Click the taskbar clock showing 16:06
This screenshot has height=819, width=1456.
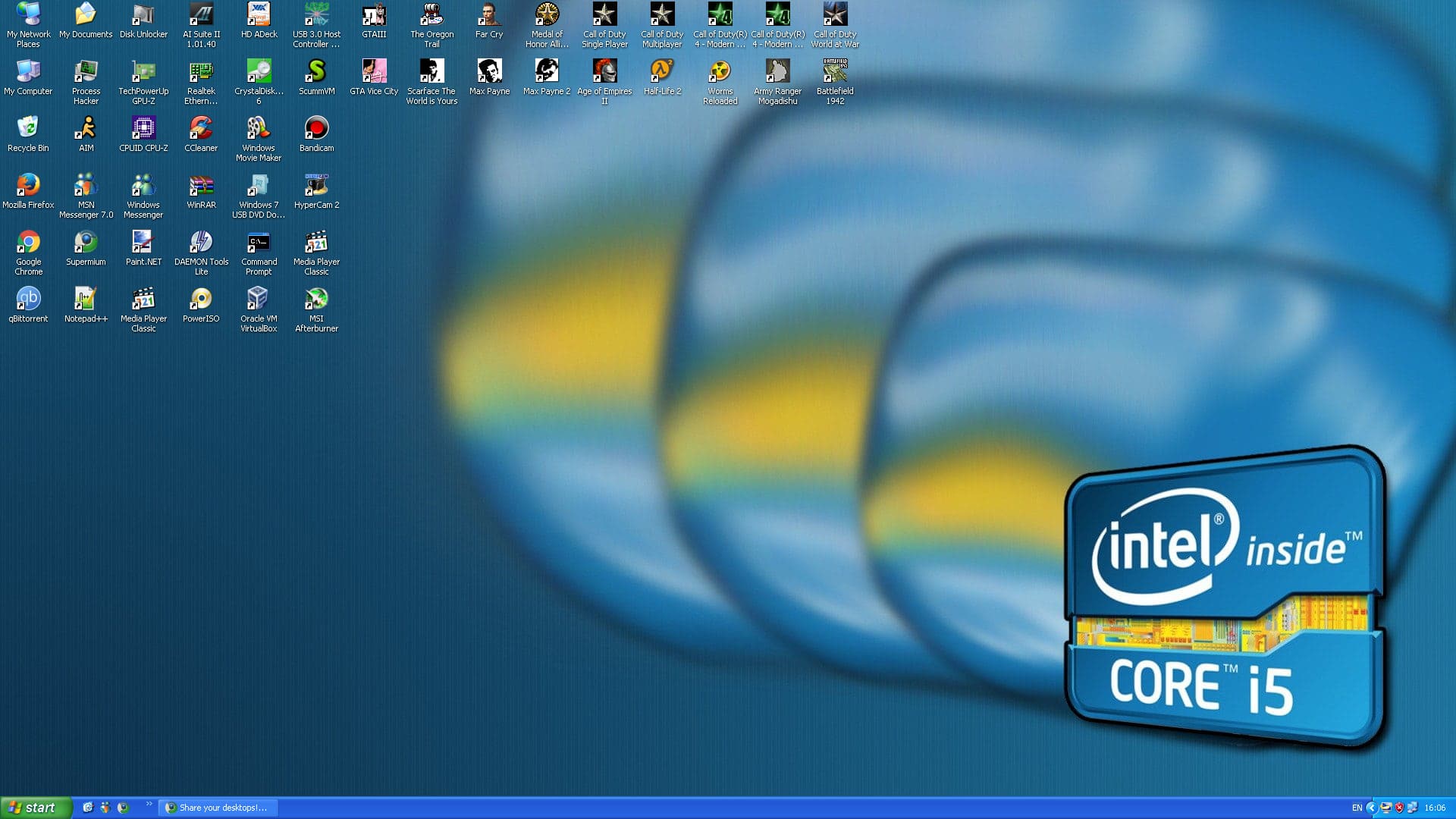click(x=1435, y=808)
